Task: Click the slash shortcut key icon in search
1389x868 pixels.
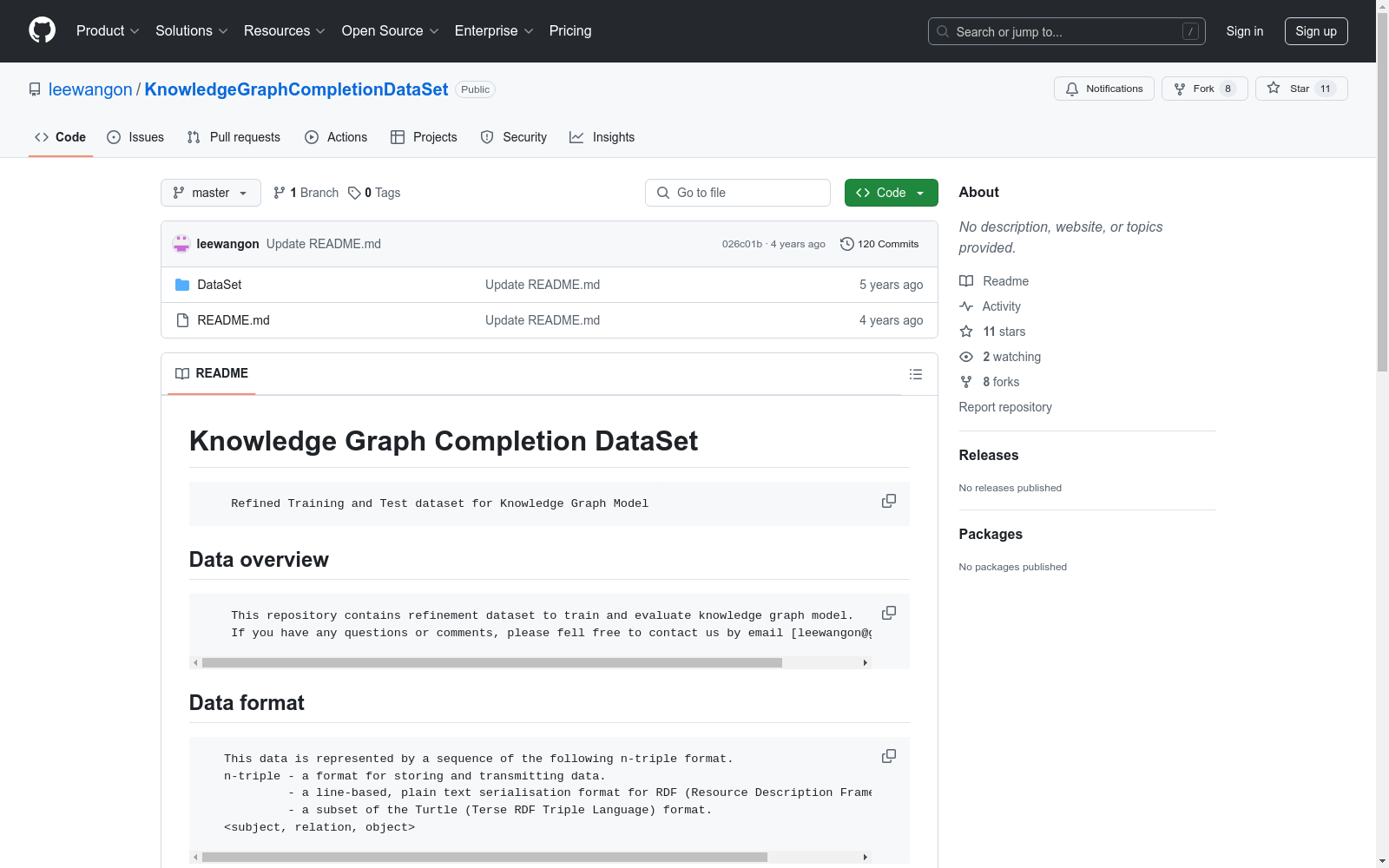Action: pos(1191,31)
